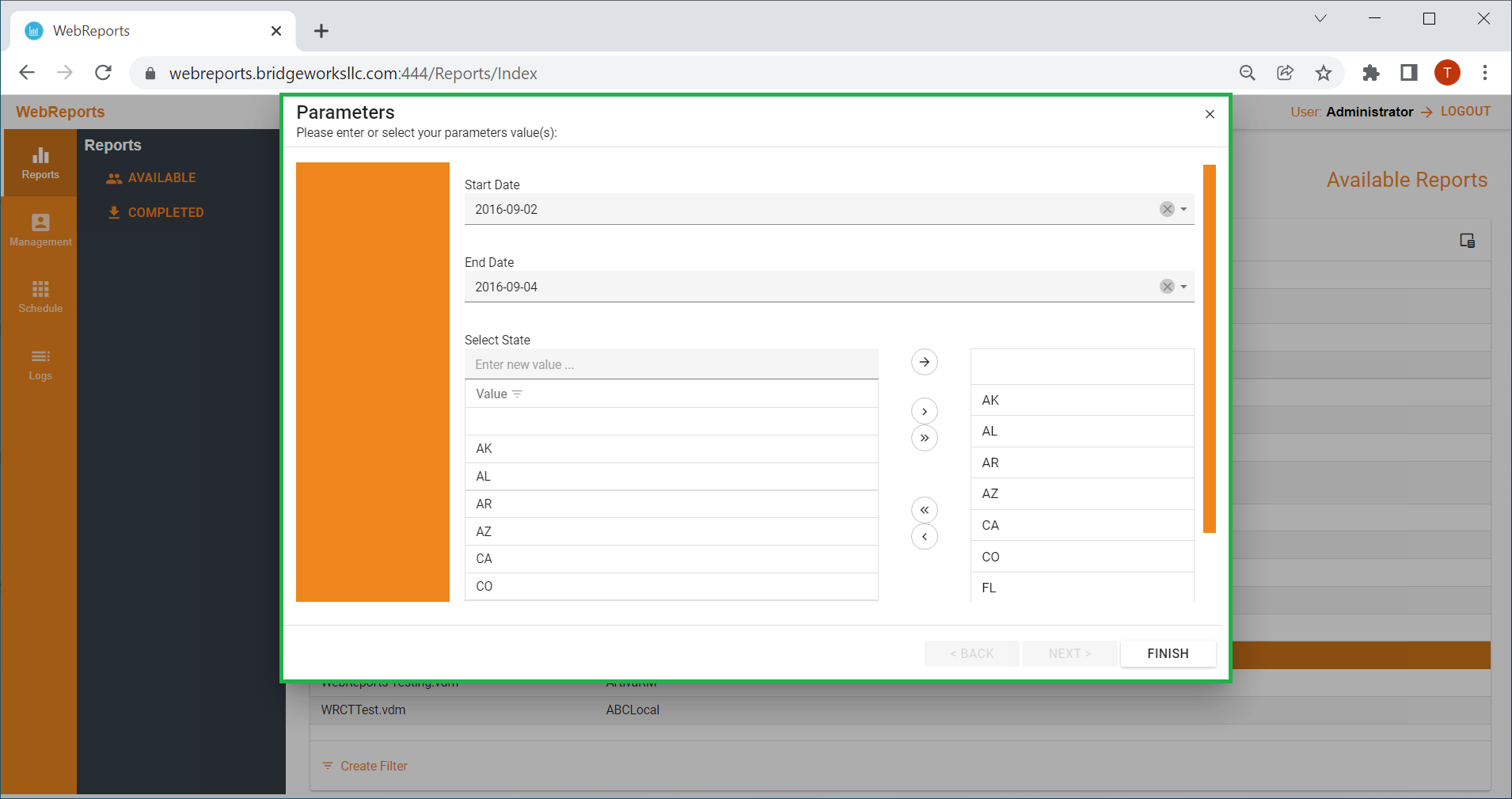Click the Enter new value field
Image resolution: width=1512 pixels, height=799 pixels.
(671, 364)
